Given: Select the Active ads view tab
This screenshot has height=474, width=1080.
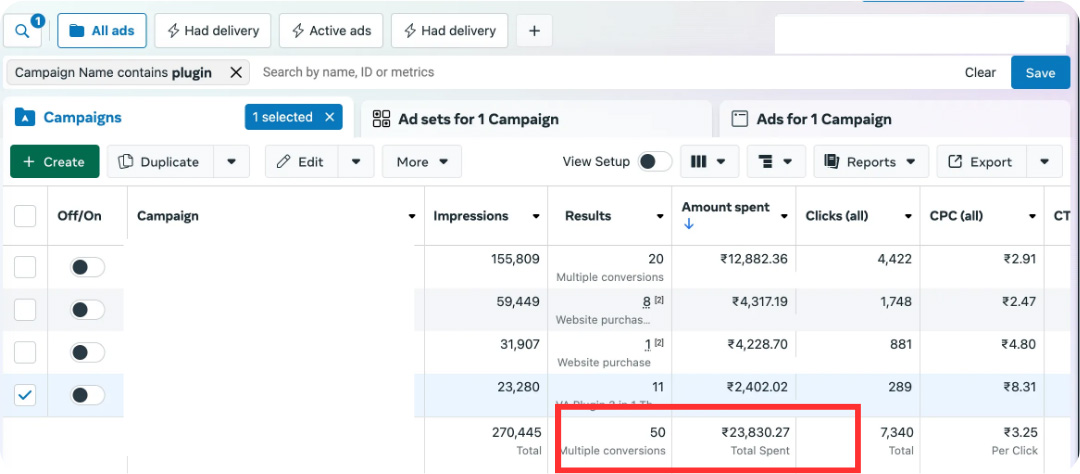Looking at the screenshot, I should tap(330, 31).
